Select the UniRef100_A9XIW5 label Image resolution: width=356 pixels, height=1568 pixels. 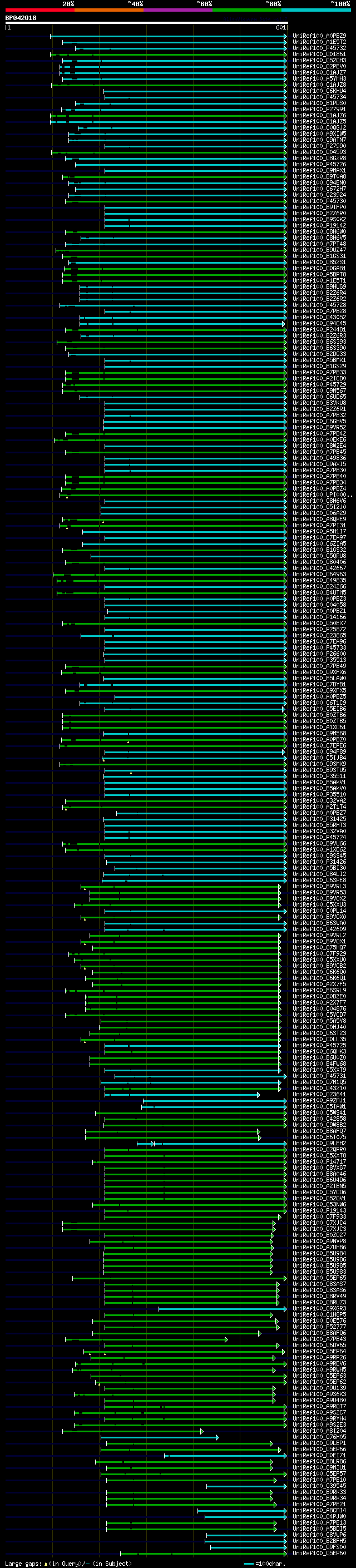319,134
